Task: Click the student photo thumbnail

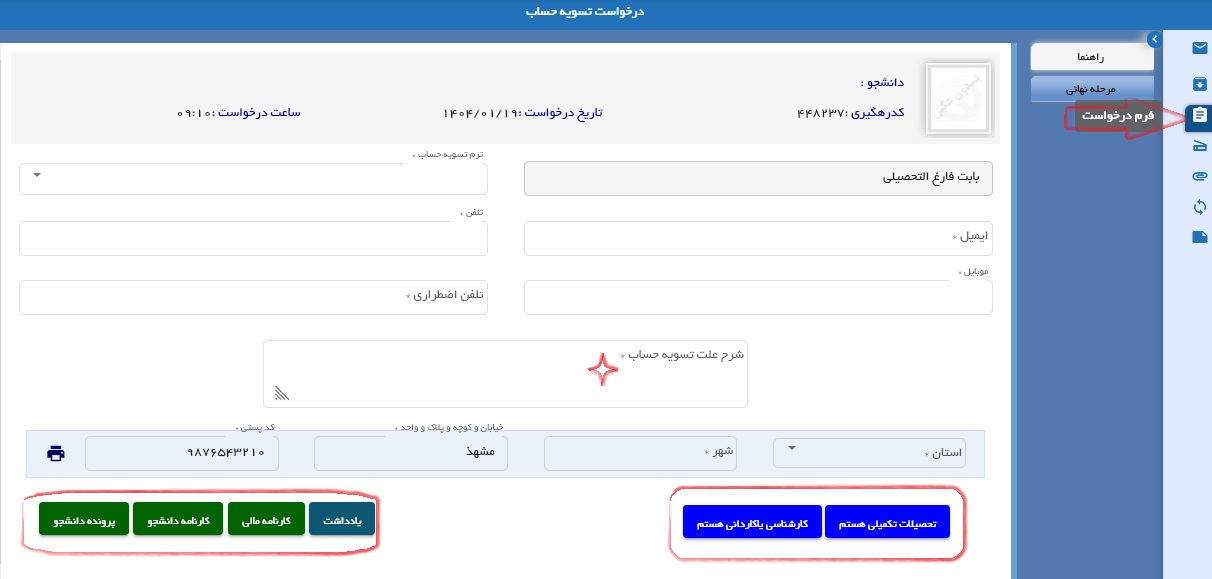Action: 958,100
